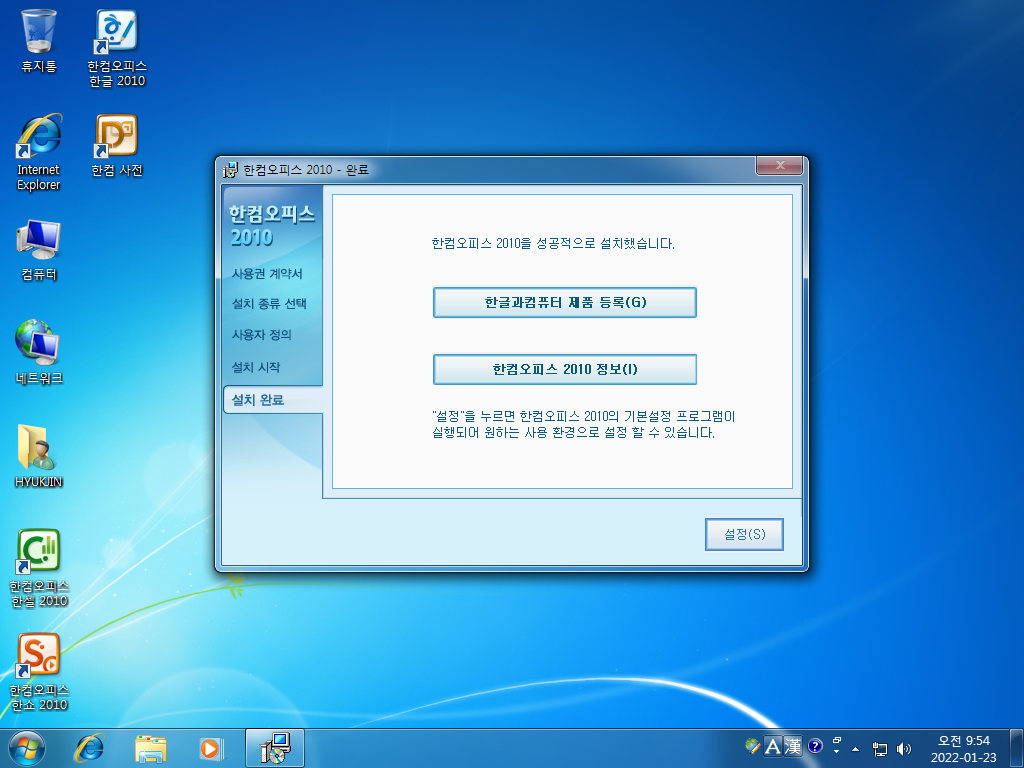Select 설치 시작 step in sidebar
Screen dimensions: 1024x768
[256, 367]
